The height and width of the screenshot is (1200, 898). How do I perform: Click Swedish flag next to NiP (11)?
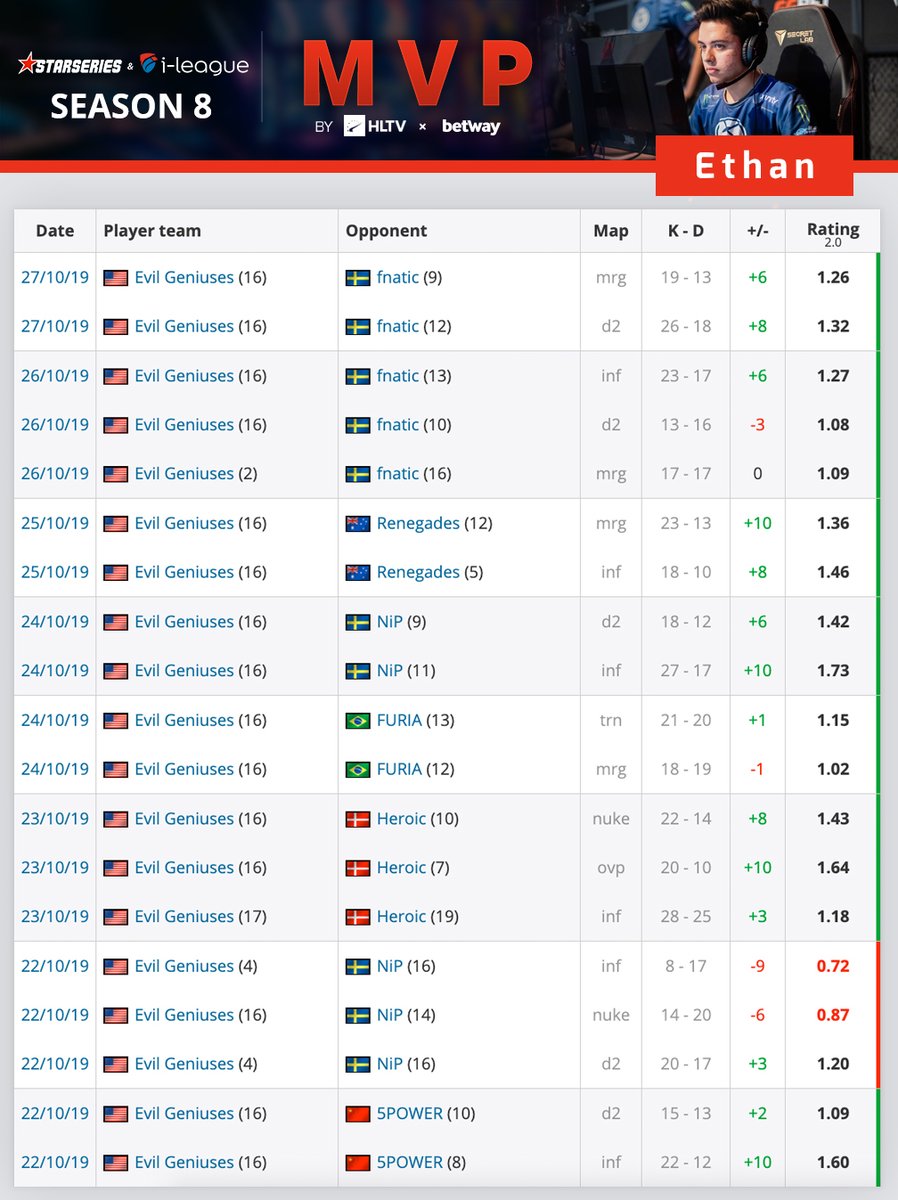click(x=357, y=670)
